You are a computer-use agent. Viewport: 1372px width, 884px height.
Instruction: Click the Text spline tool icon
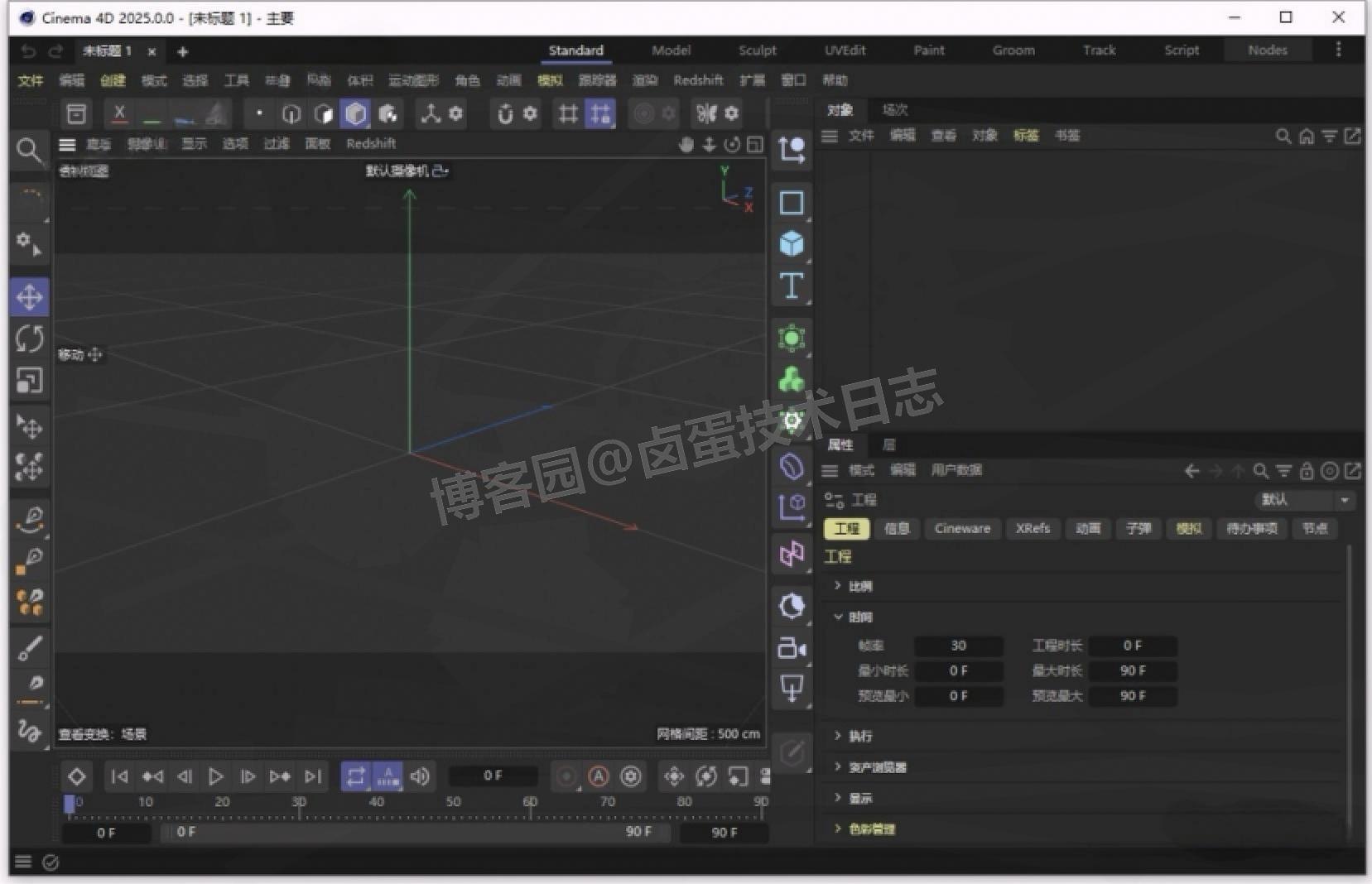point(792,286)
